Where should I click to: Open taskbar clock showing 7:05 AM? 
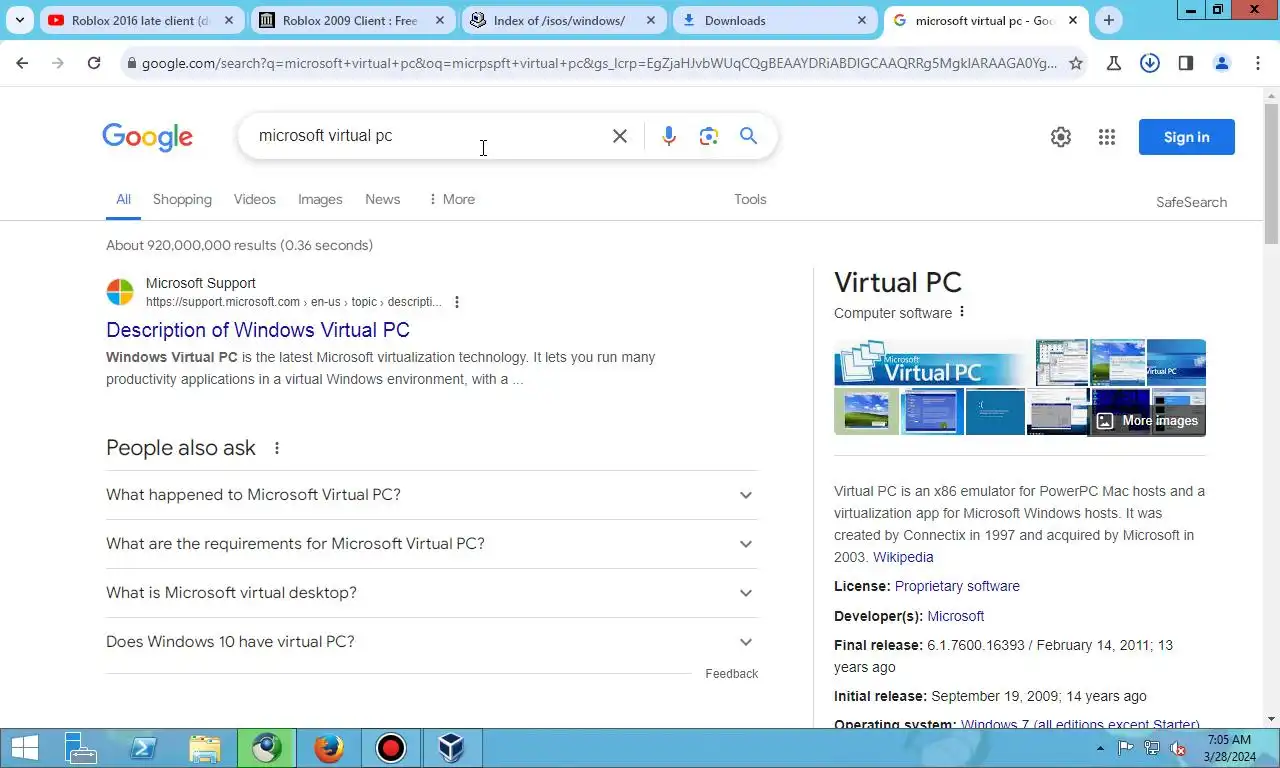pos(1229,748)
